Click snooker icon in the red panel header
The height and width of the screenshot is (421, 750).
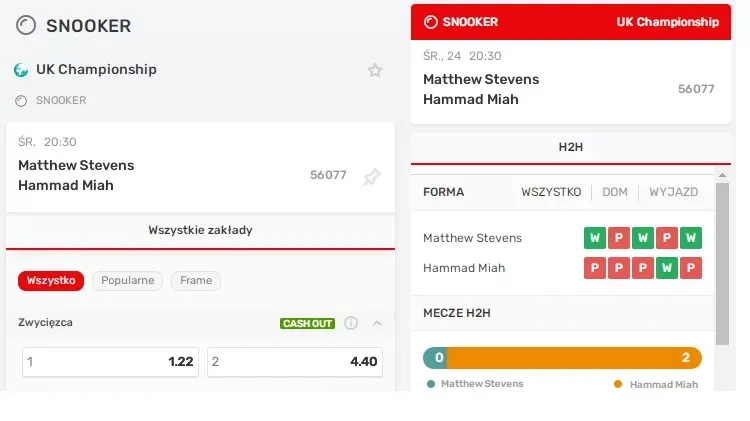pyautogui.click(x=431, y=21)
